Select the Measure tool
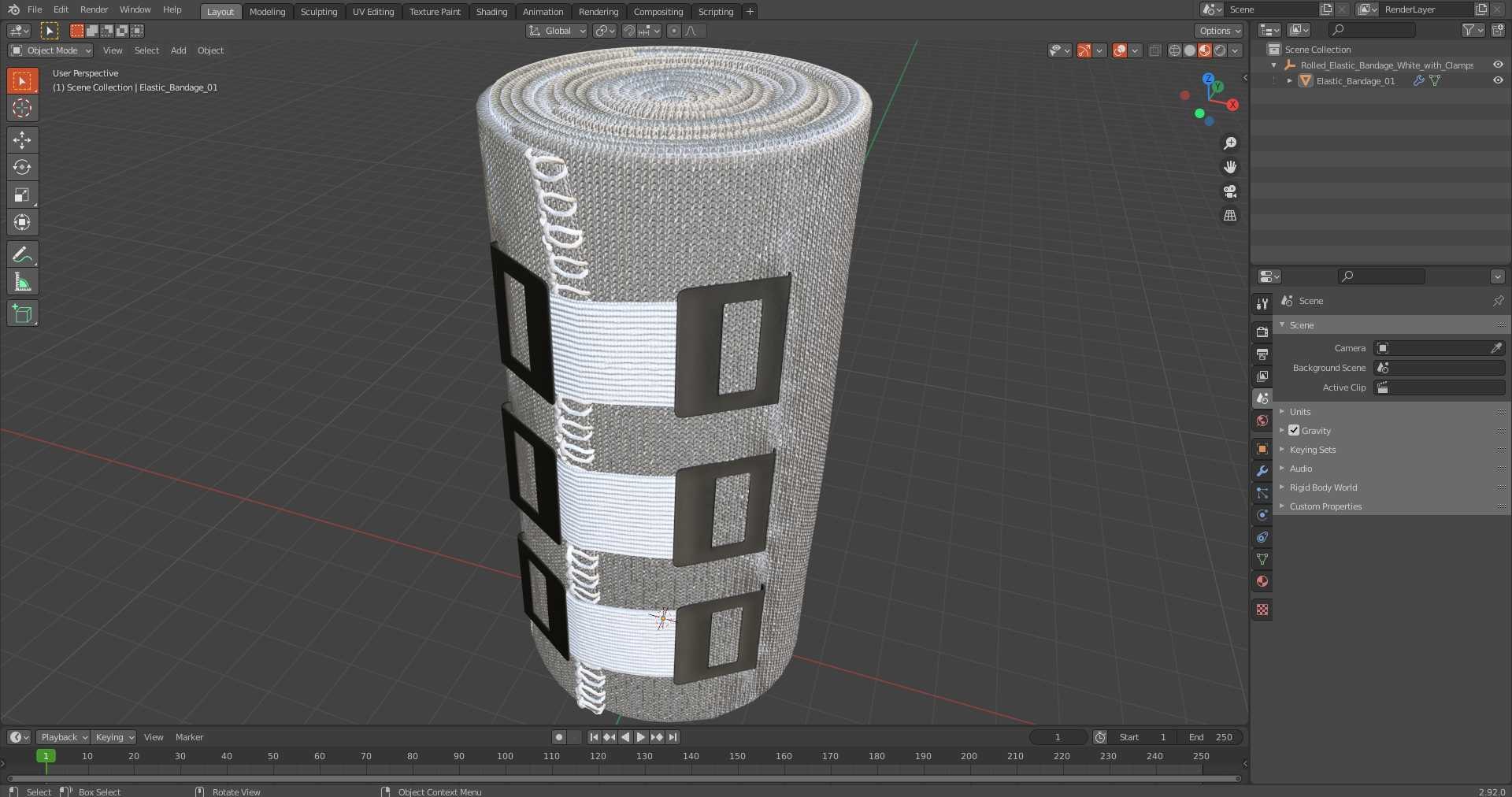The image size is (1512, 797). pyautogui.click(x=22, y=282)
